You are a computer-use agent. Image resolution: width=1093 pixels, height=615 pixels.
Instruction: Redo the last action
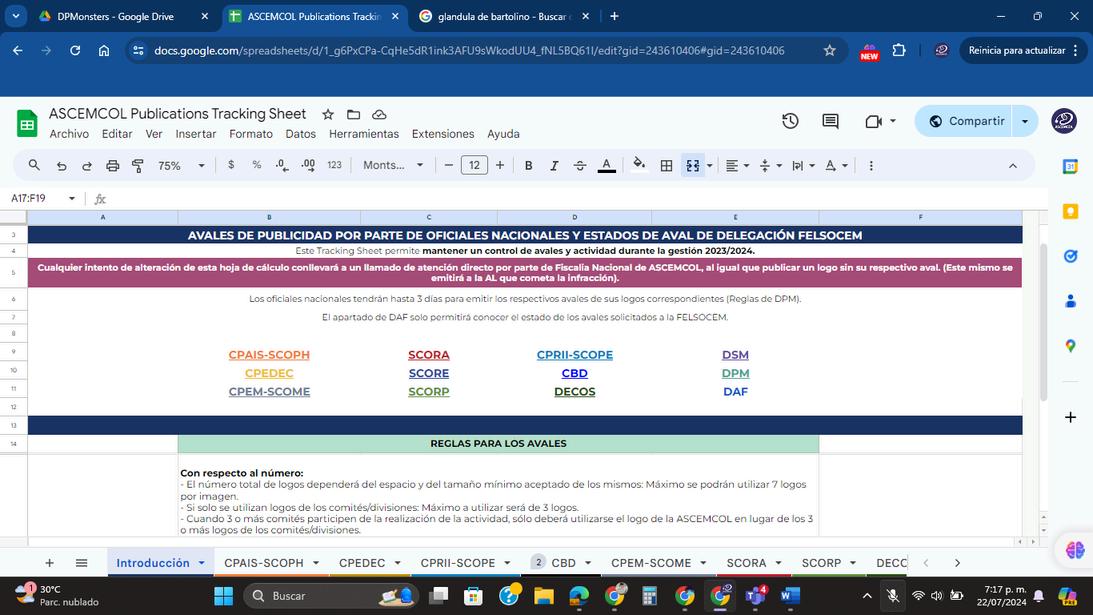click(86, 165)
